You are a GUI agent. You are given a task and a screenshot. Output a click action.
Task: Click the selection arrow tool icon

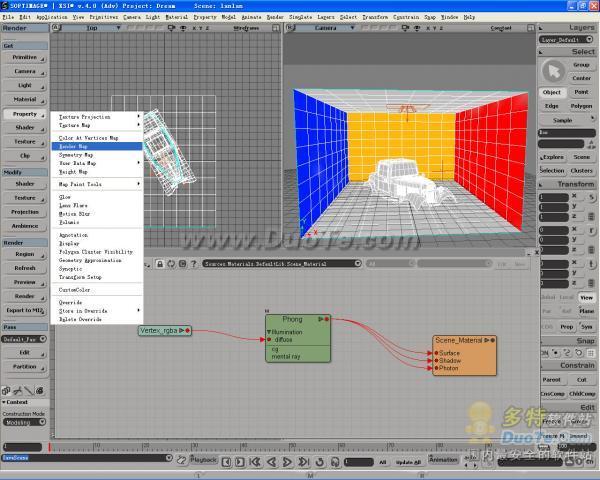[552, 70]
